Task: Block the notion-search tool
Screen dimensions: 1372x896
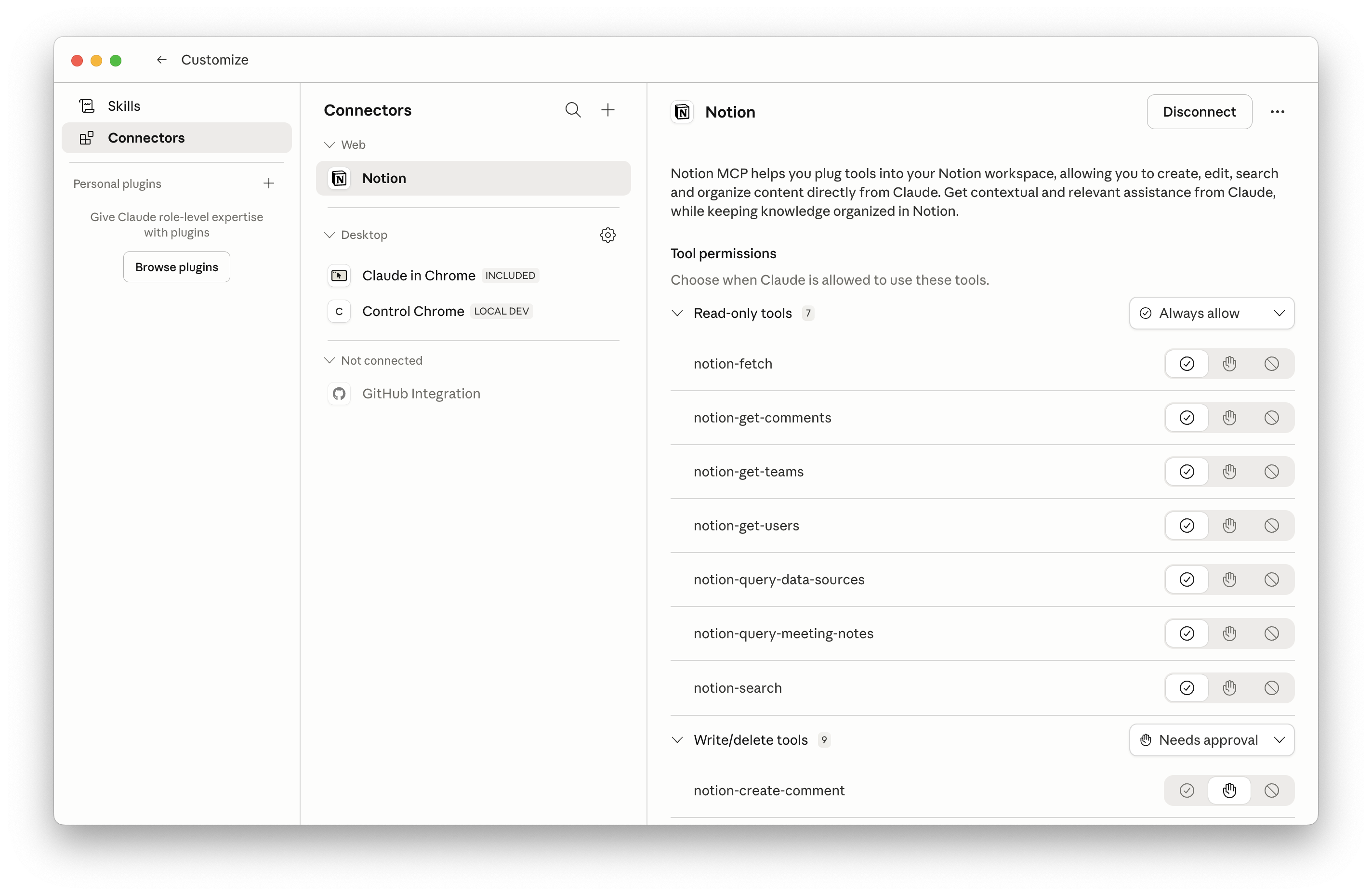Action: (x=1271, y=688)
